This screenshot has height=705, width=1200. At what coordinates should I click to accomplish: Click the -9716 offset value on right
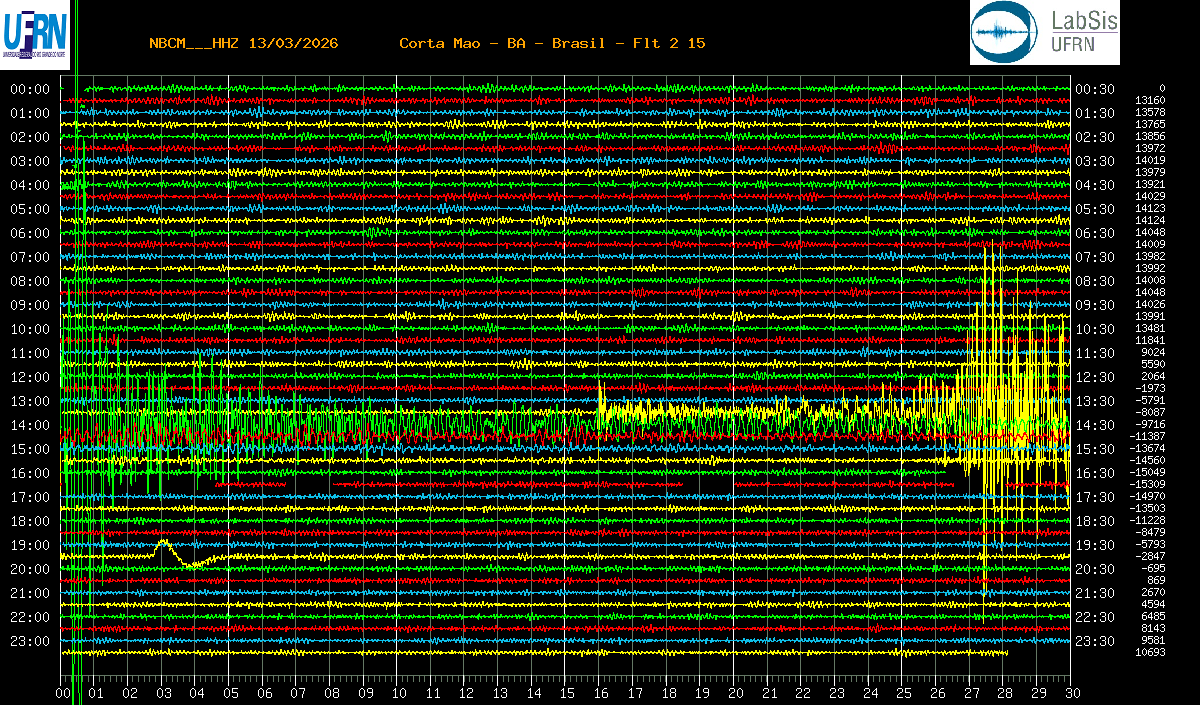tap(1149, 424)
